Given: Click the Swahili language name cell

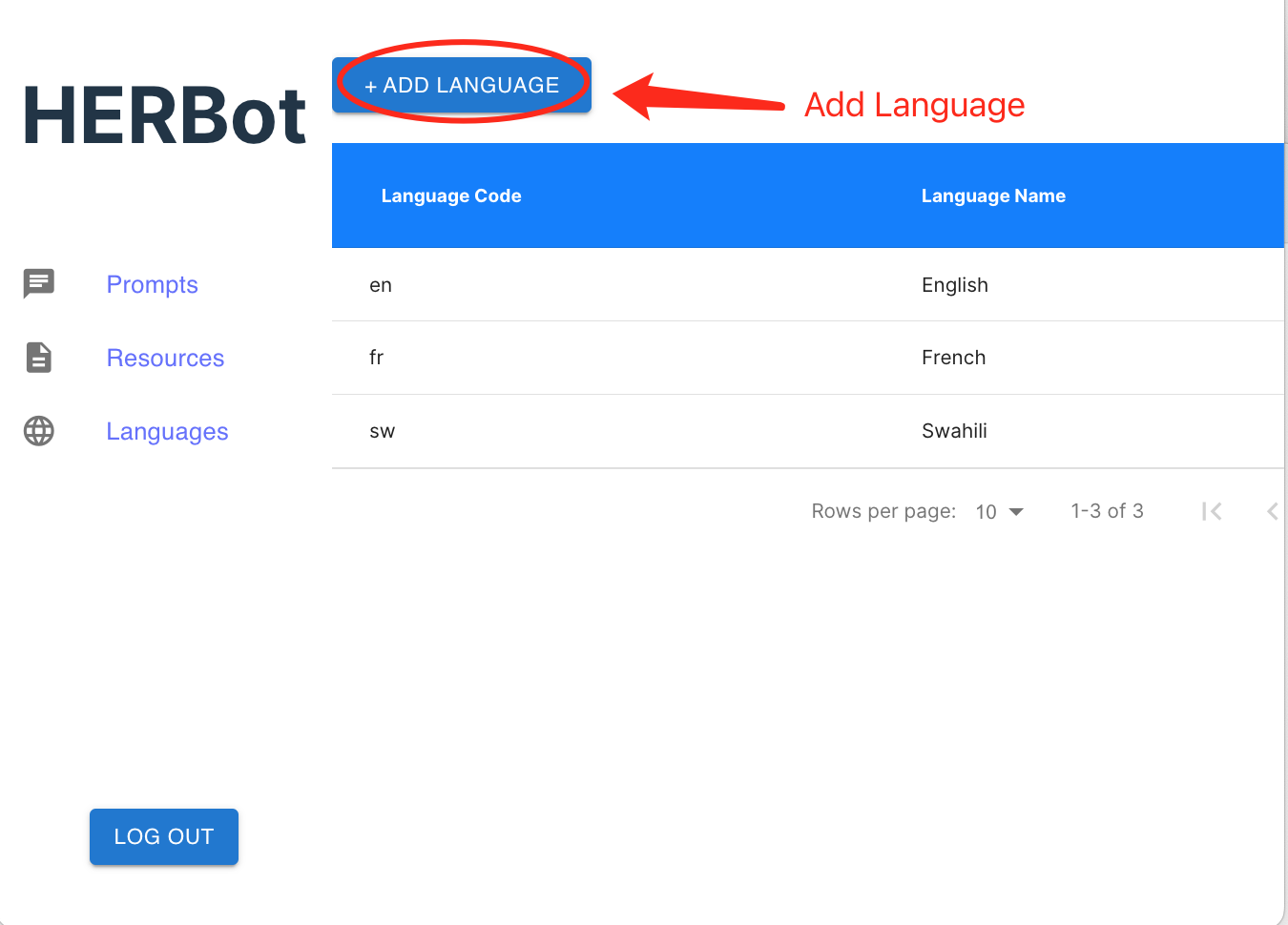Looking at the screenshot, I should coord(954,431).
